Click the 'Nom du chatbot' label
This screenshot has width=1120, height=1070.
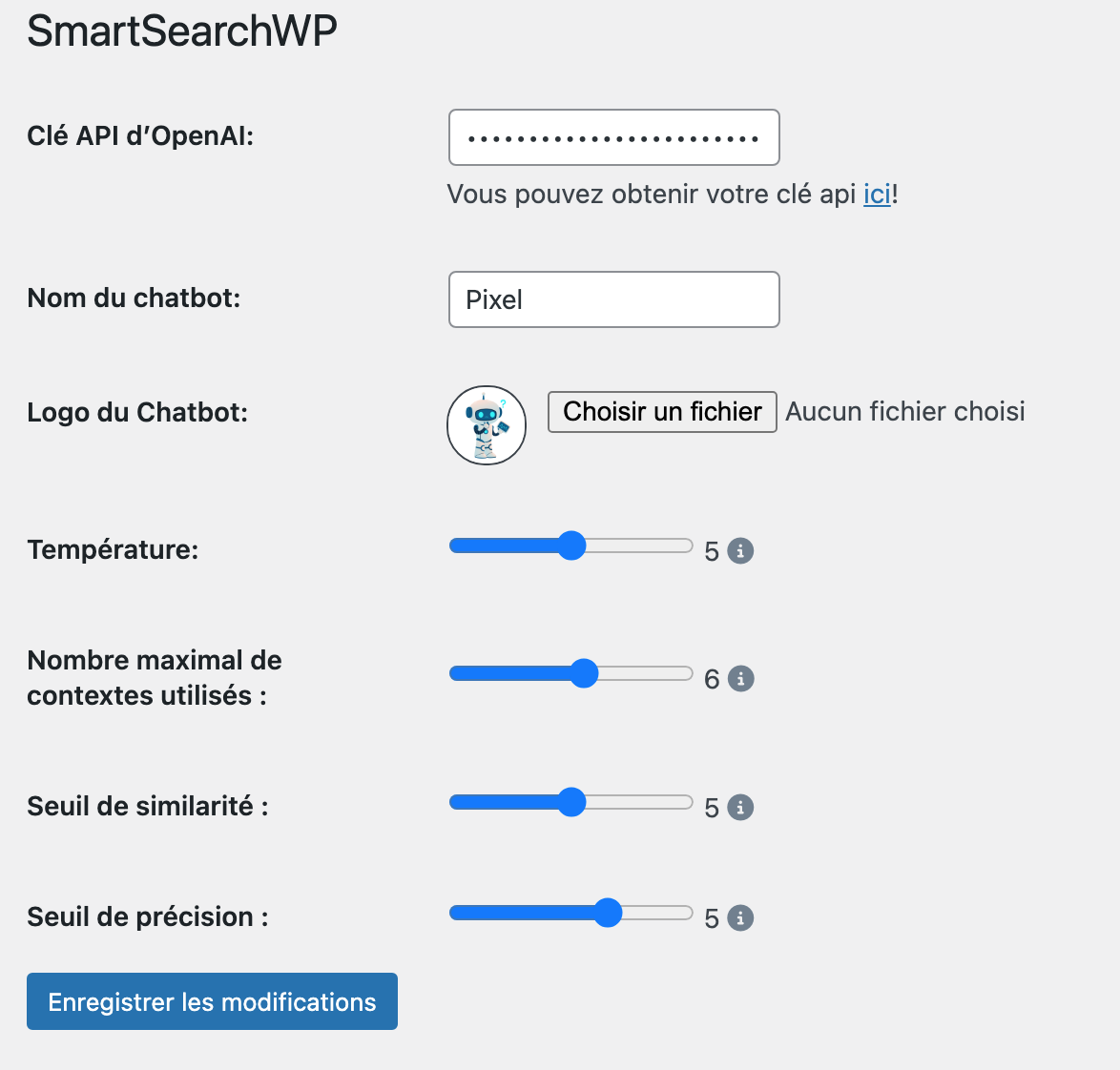pos(135,298)
